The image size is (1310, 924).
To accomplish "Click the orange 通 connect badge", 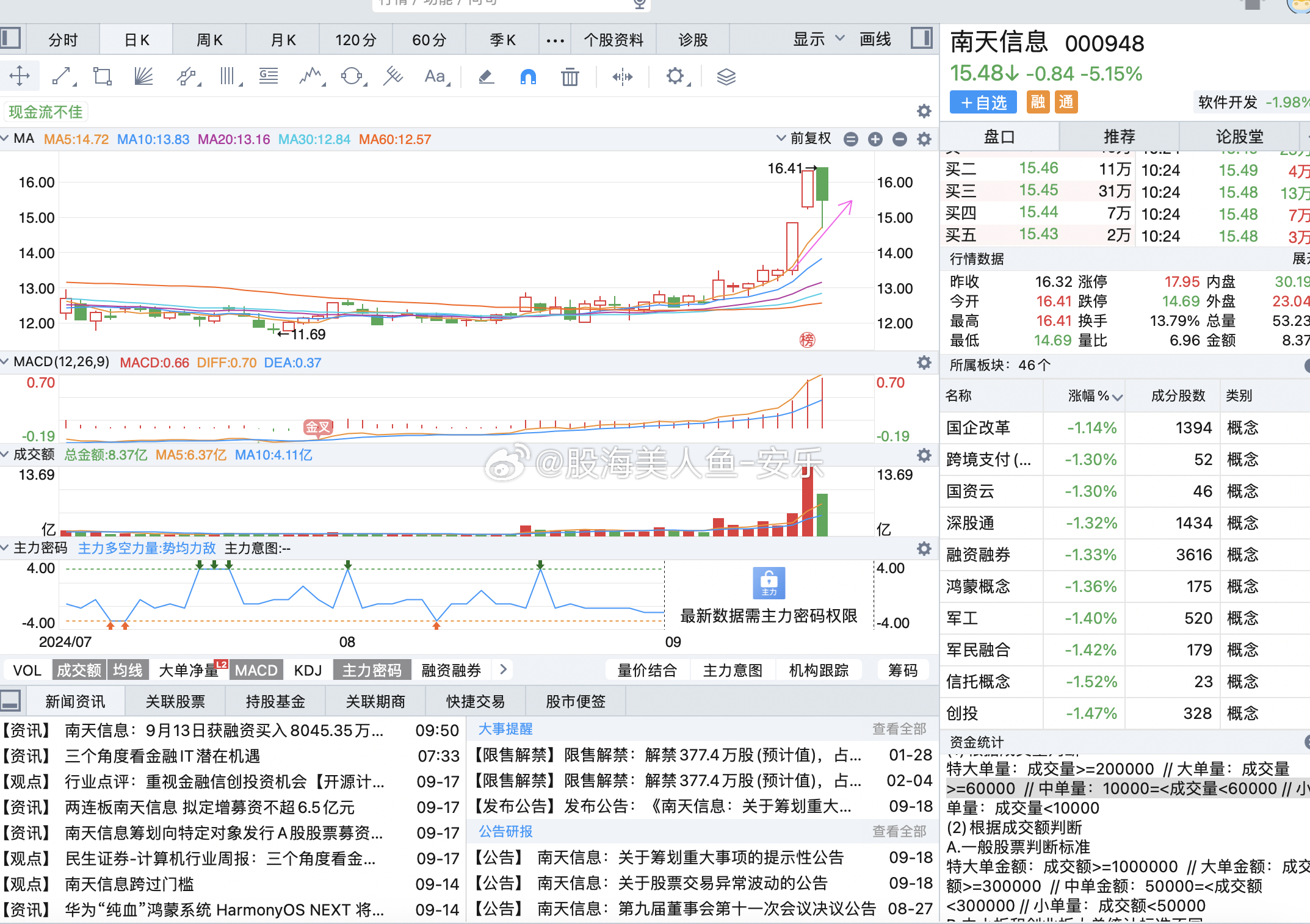I will [1066, 102].
